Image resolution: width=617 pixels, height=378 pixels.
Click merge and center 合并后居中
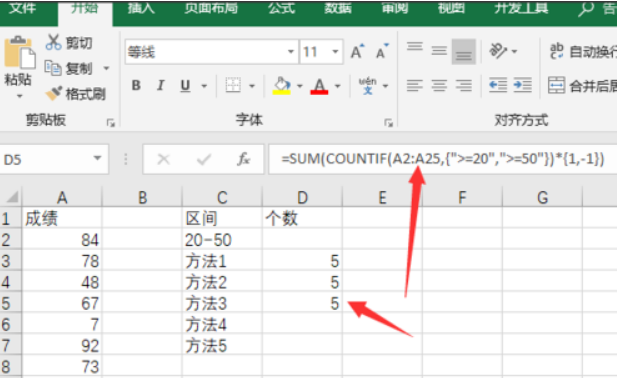point(582,85)
